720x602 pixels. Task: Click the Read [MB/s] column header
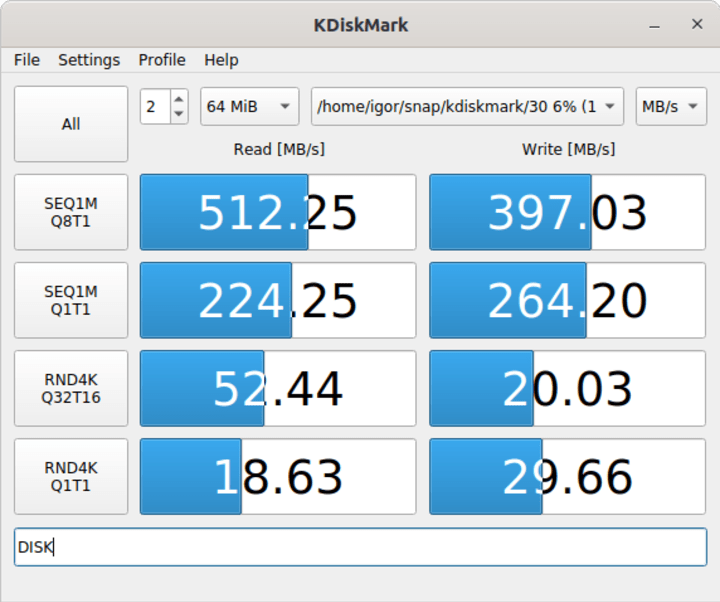click(279, 149)
